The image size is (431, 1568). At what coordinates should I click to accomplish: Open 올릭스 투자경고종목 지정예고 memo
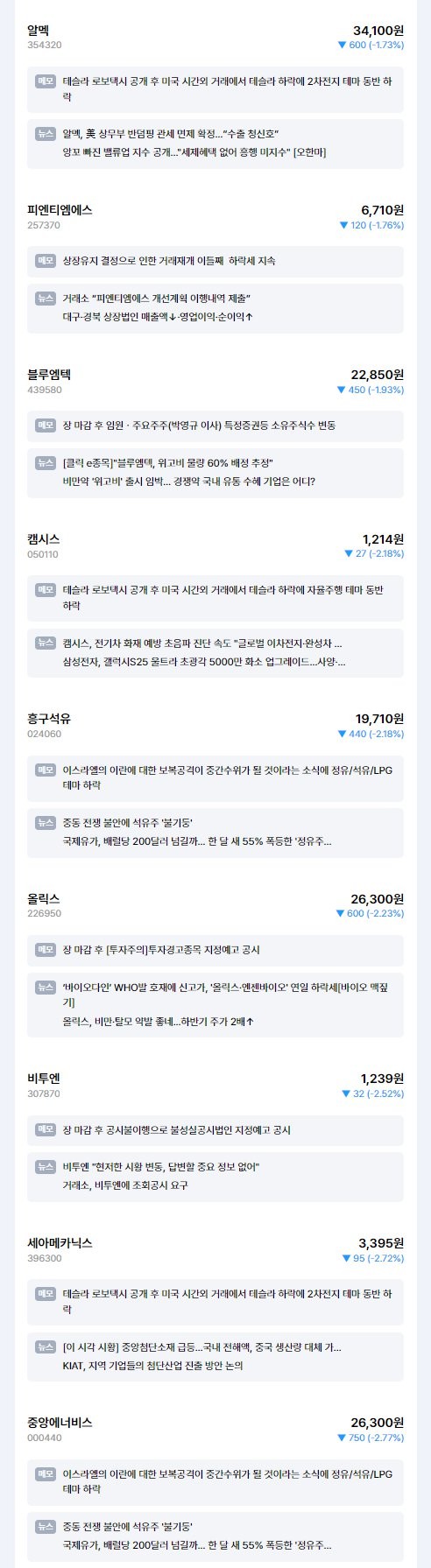click(161, 950)
